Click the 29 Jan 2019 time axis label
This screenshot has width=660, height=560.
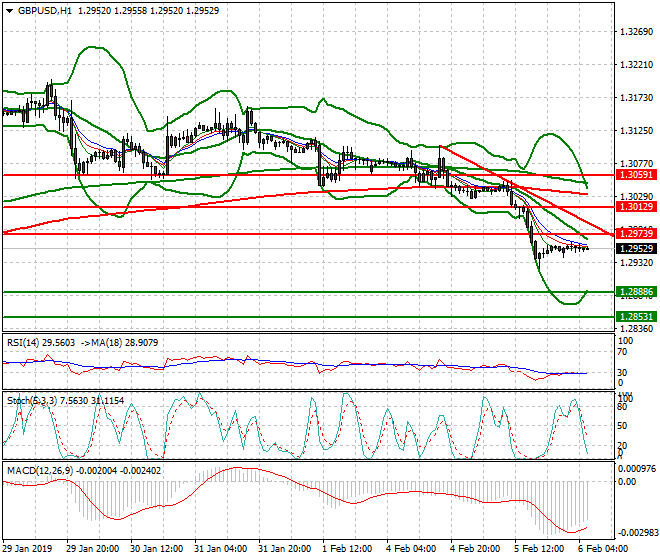tap(27, 549)
